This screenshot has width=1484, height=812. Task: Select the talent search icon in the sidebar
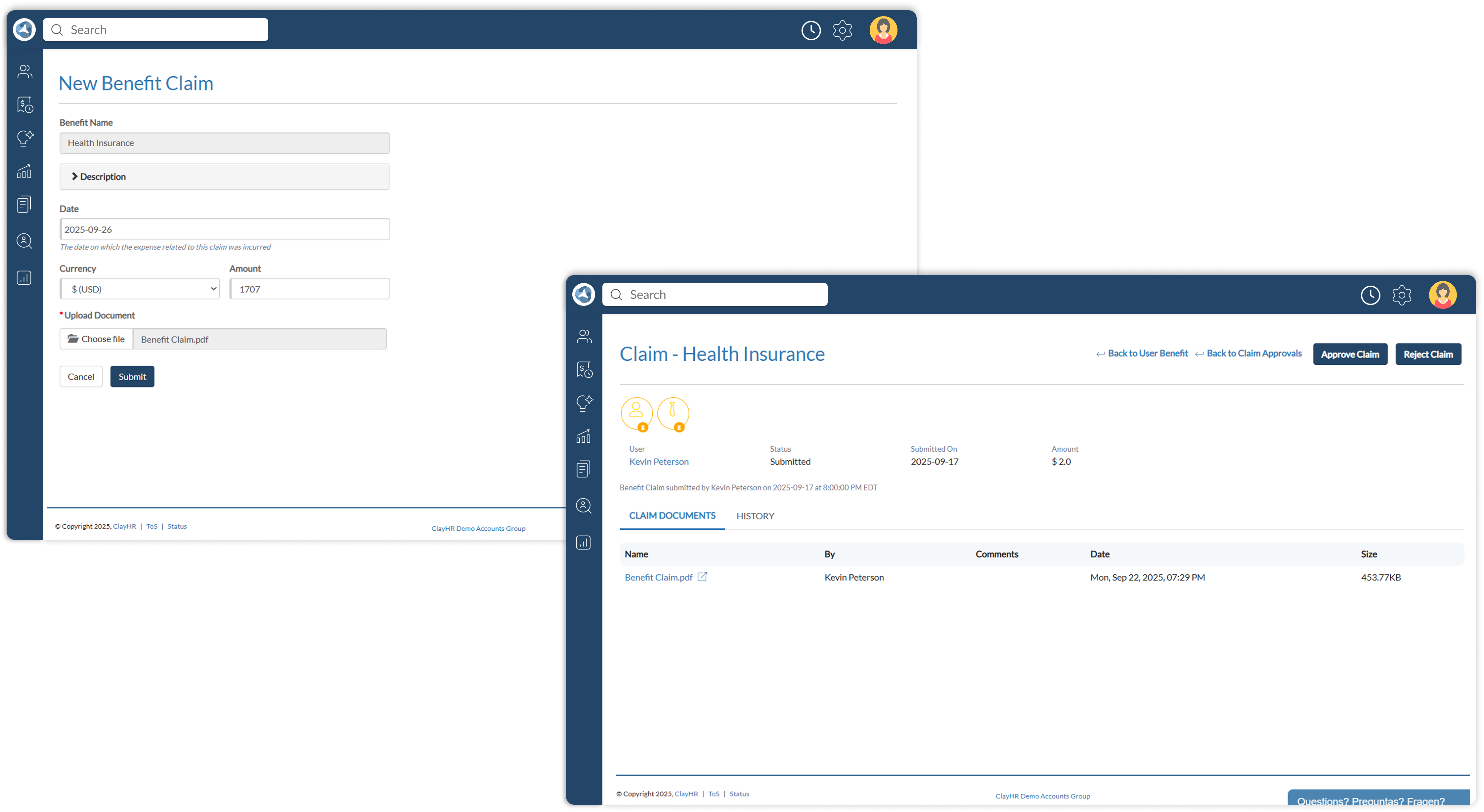click(x=24, y=241)
